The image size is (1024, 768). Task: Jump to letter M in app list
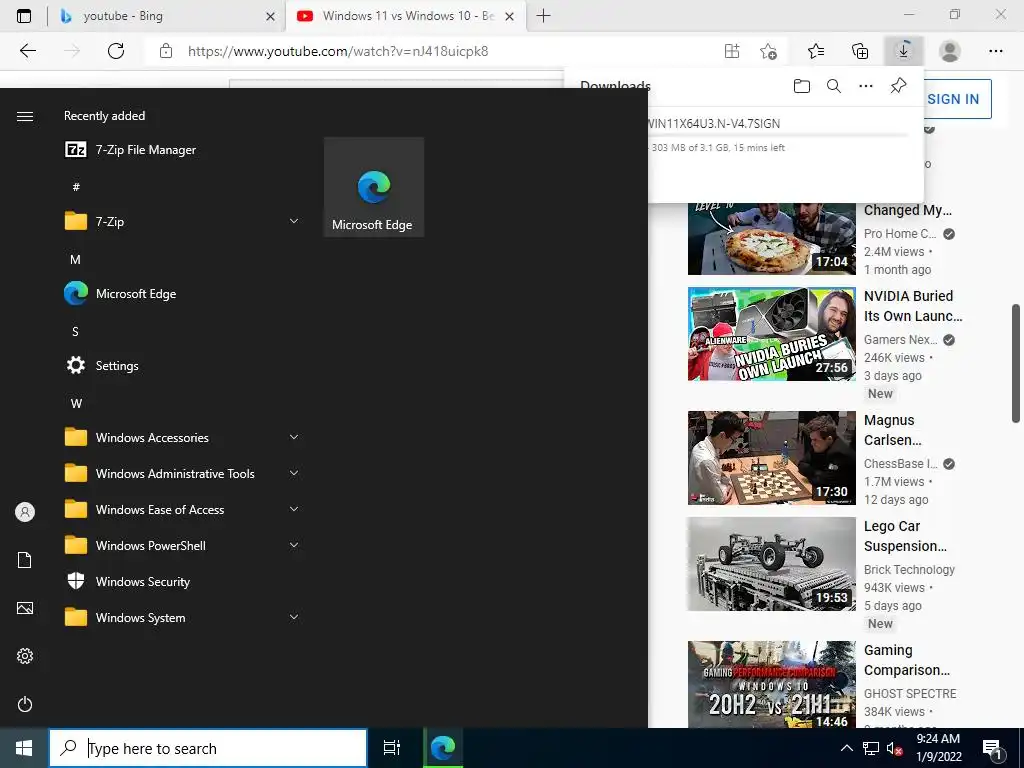(x=75, y=259)
